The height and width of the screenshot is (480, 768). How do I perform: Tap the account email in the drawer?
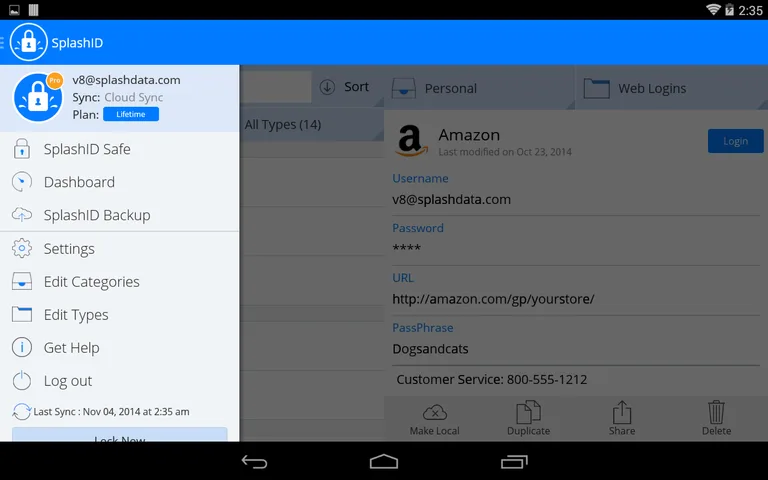coord(126,80)
